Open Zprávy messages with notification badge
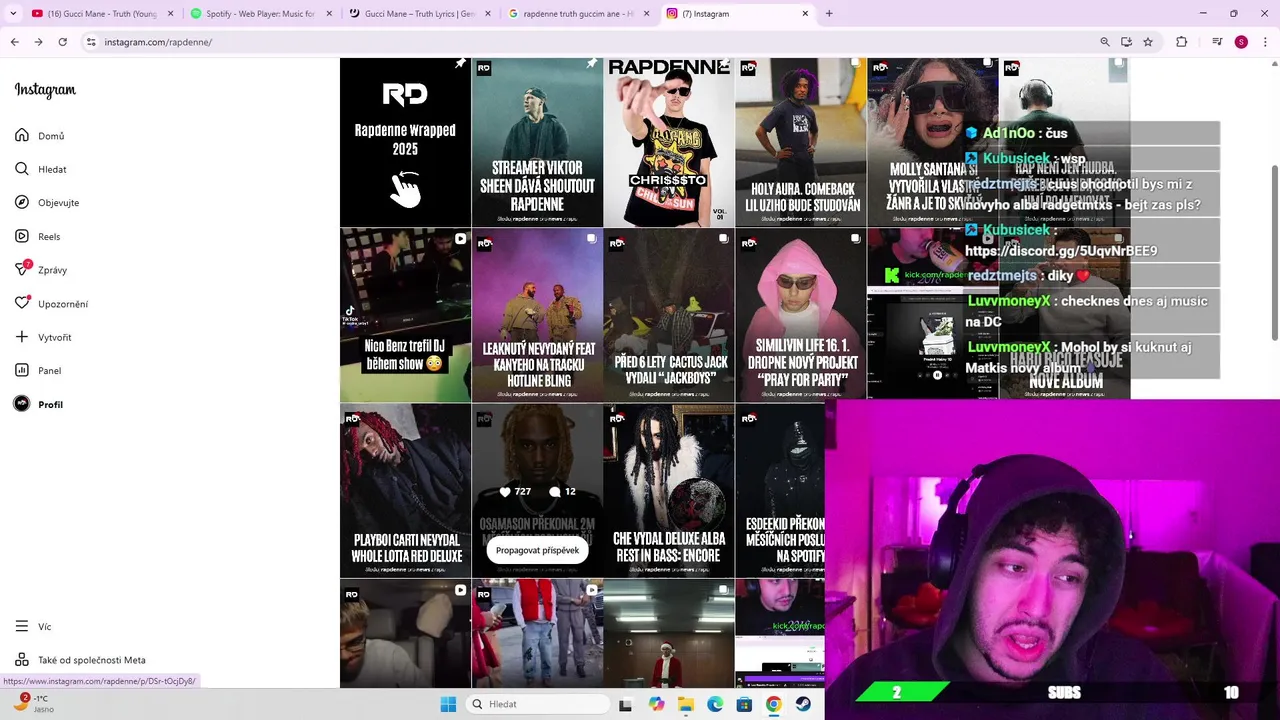The image size is (1280, 720). [41, 270]
